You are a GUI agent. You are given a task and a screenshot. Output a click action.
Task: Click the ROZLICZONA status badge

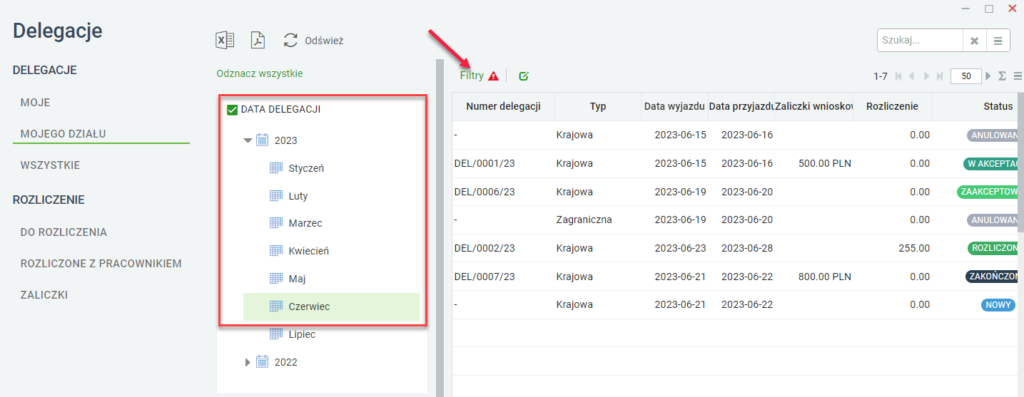click(x=992, y=248)
